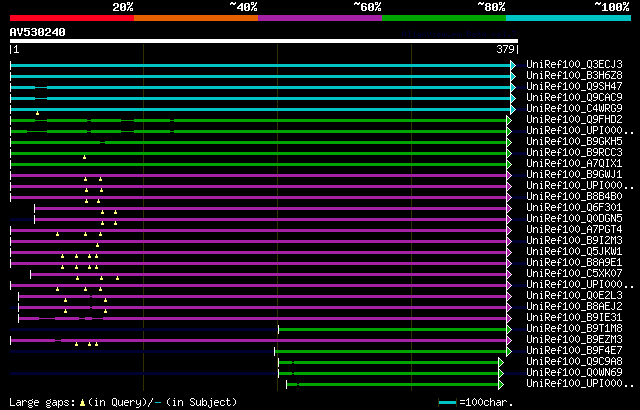This screenshot has height=410, width=640.
Task: Click the green arrowhead ending the Q9C9A8 alignment
Action: pyautogui.click(x=501, y=363)
